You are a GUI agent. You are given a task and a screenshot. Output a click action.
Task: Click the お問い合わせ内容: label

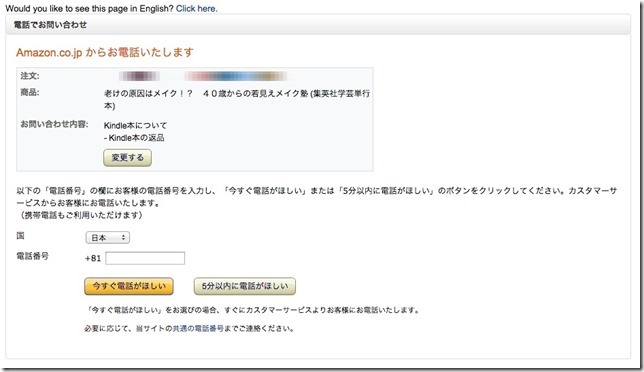point(54,124)
